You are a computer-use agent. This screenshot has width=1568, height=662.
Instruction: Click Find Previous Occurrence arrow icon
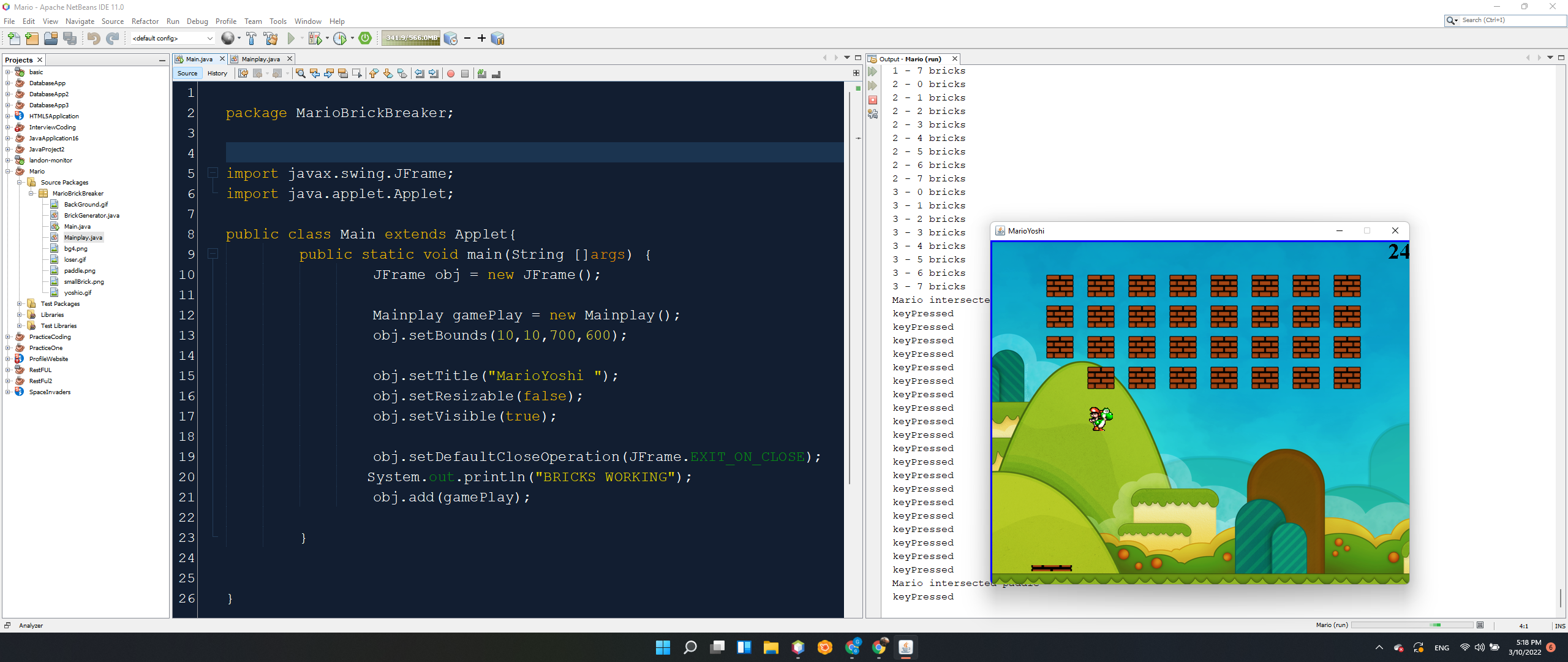tap(315, 74)
